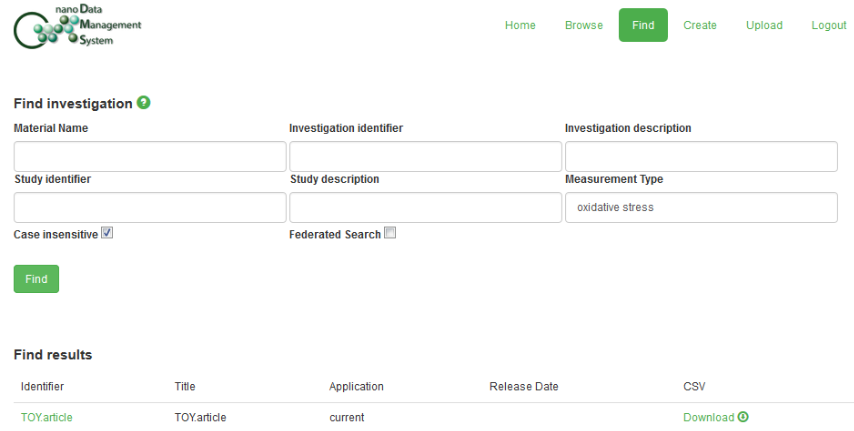Image resolution: width=854 pixels, height=431 pixels.
Task: Select the Find tab in navigation
Action: coord(643,25)
